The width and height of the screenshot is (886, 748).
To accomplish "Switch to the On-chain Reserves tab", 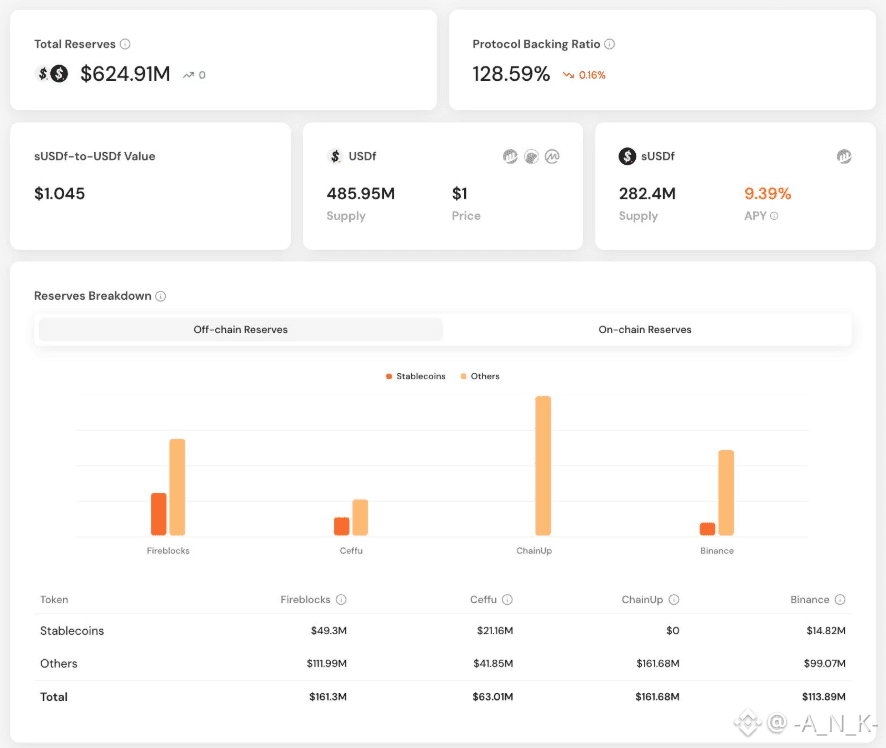I will tap(645, 329).
